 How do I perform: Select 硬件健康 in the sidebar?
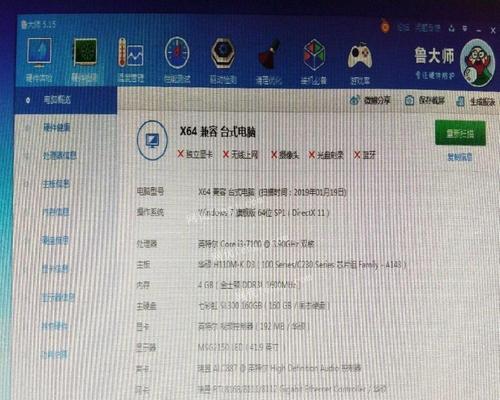[x=57, y=127]
